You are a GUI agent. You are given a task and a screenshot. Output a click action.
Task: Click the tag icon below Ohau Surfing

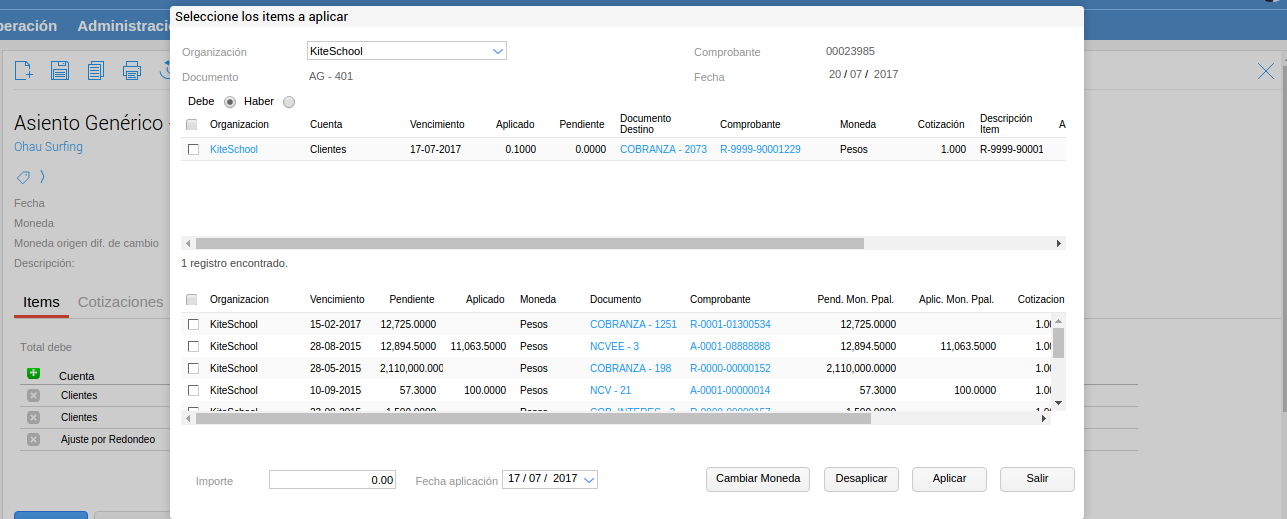coord(23,177)
